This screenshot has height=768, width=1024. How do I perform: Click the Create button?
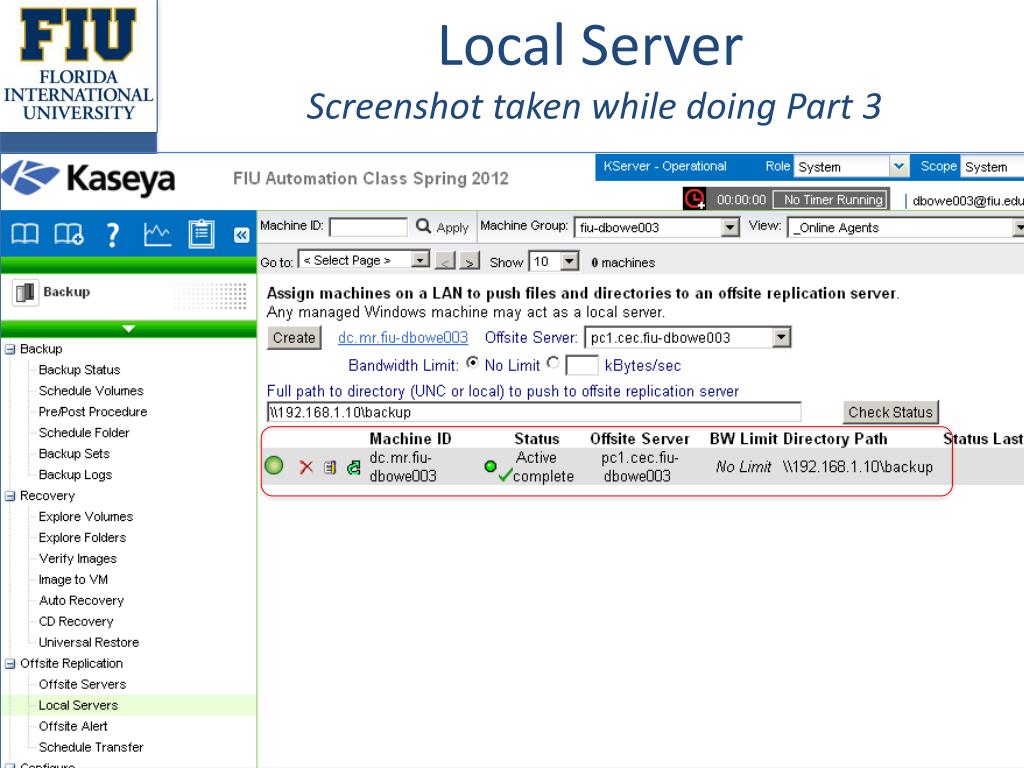point(294,338)
